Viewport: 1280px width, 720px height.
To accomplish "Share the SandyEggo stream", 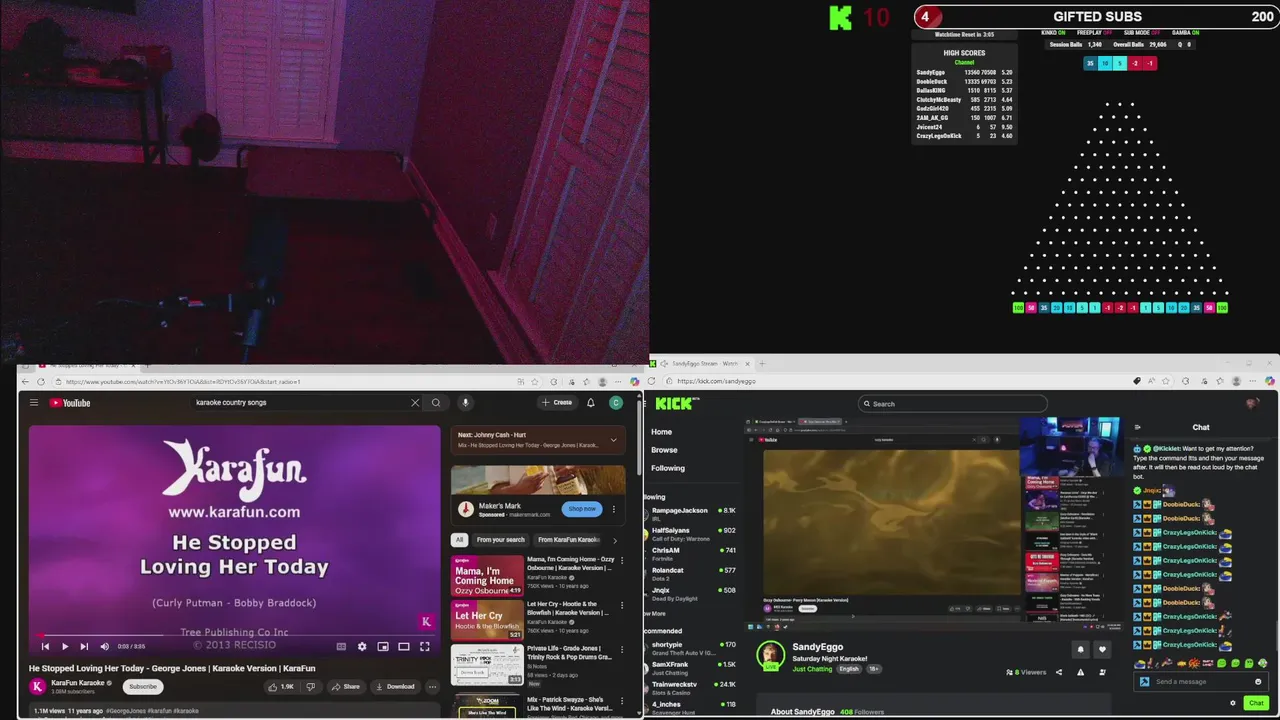I will (x=1059, y=672).
